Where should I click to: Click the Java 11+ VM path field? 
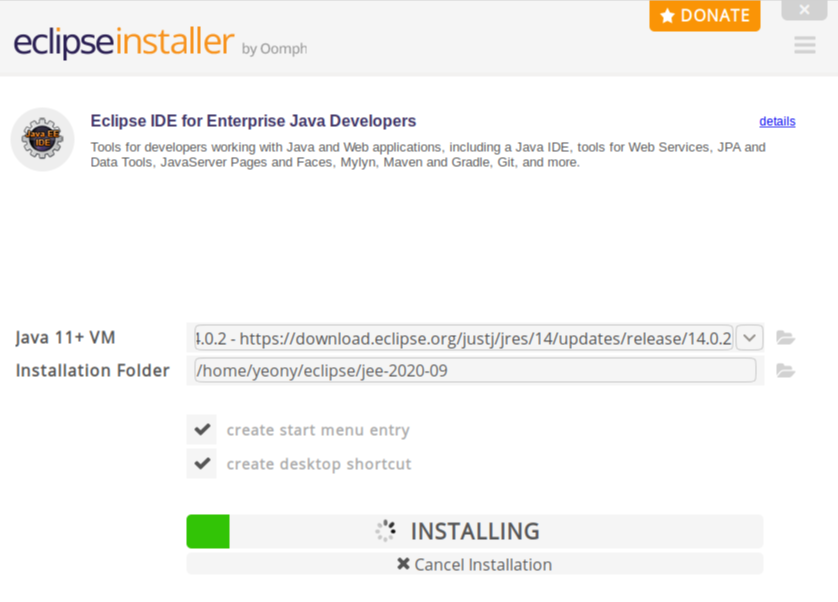[463, 338]
